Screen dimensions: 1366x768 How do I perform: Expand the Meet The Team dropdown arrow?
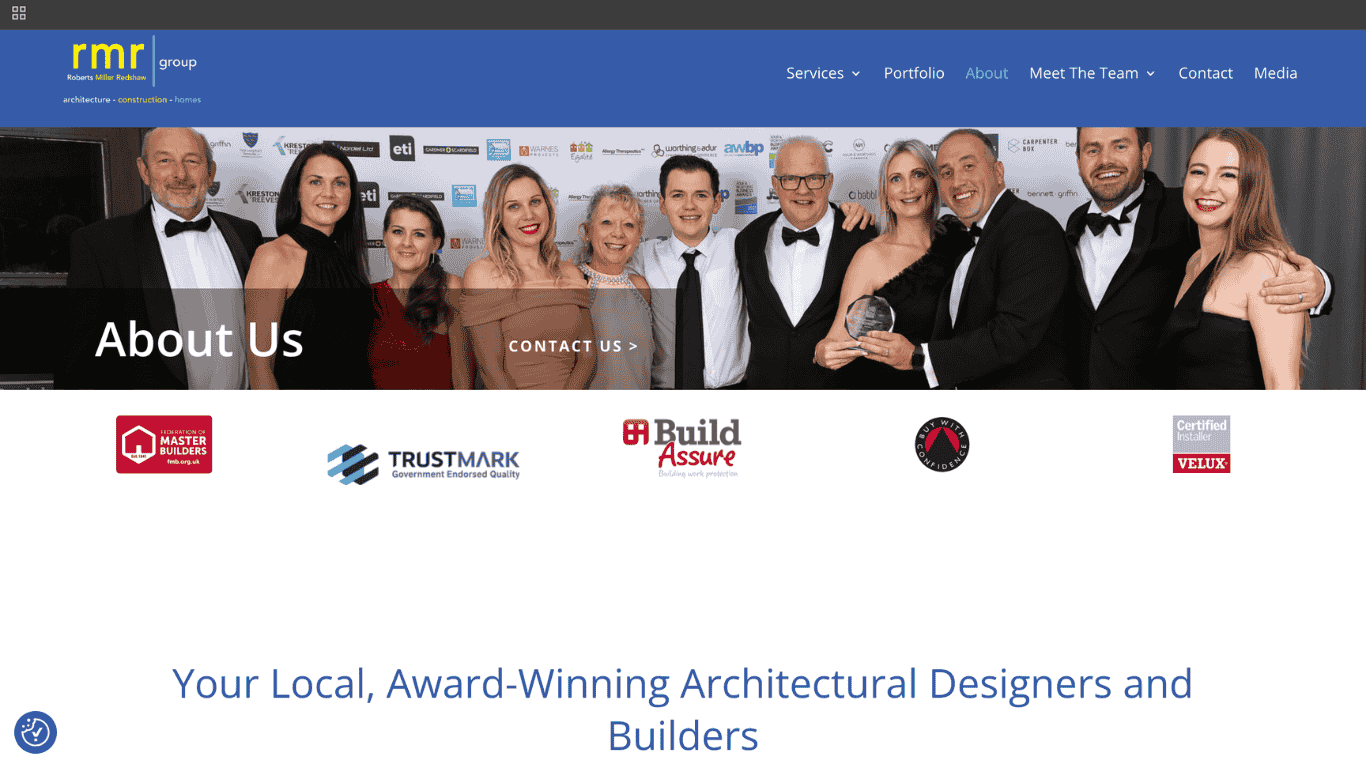point(1151,74)
